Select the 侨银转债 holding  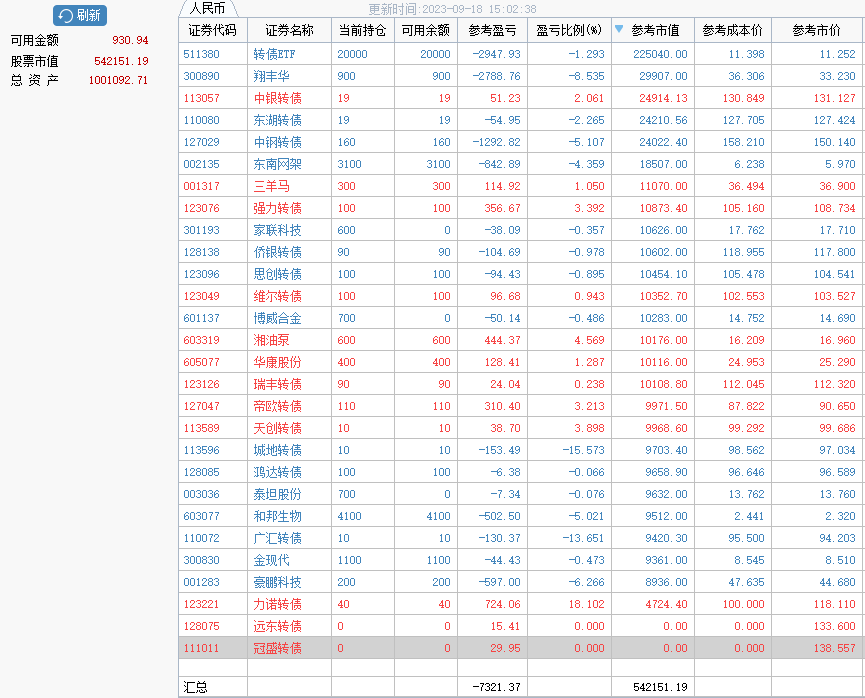[x=277, y=252]
